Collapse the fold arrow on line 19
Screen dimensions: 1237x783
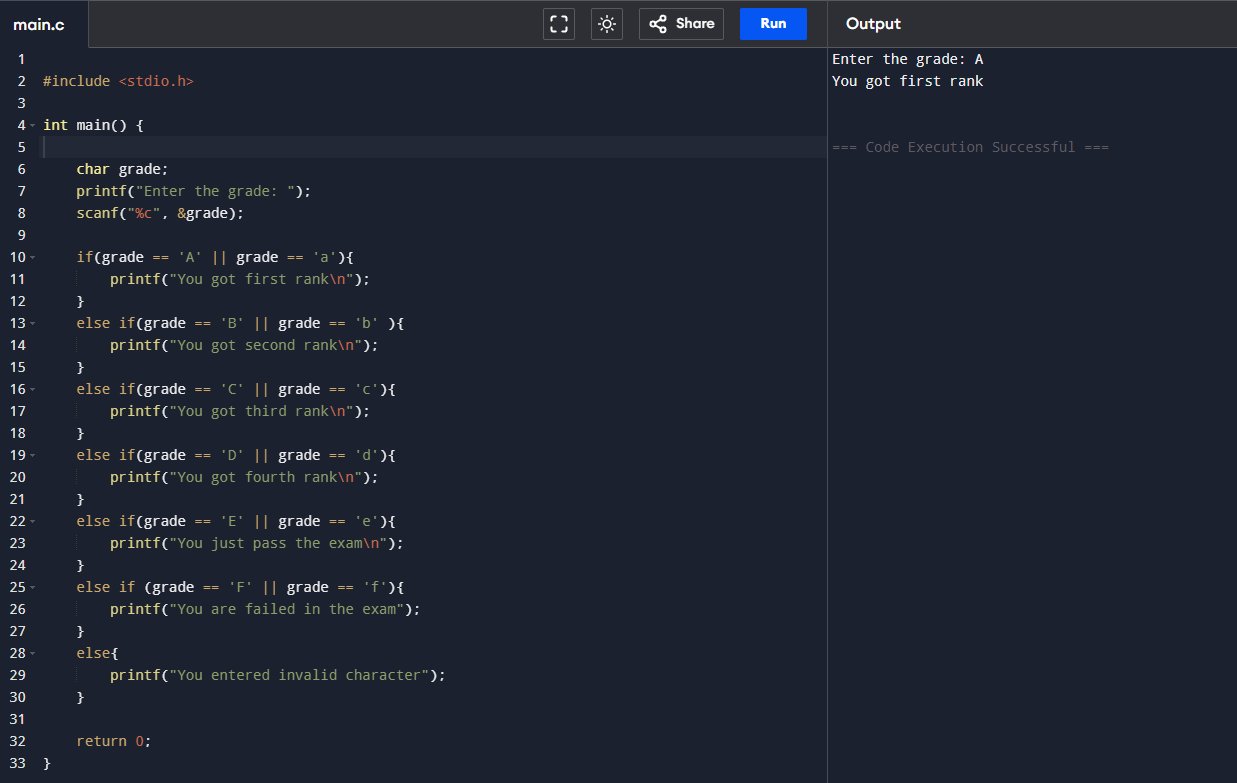tap(33, 456)
